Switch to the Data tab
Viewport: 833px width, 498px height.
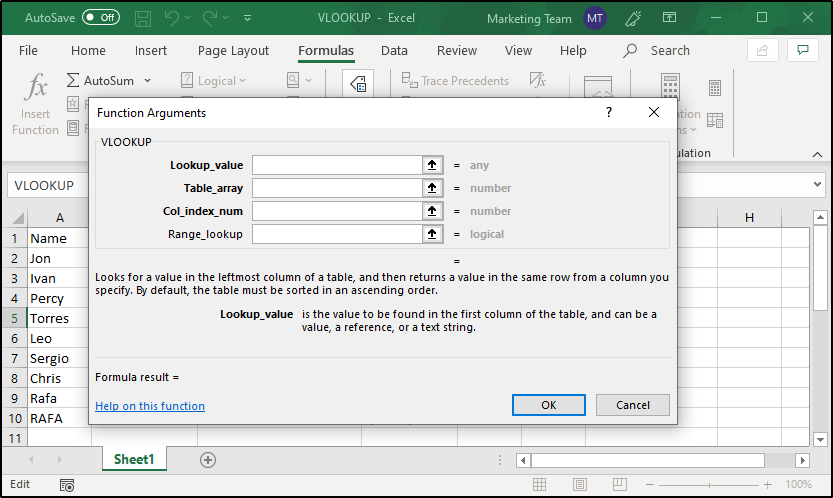point(394,50)
